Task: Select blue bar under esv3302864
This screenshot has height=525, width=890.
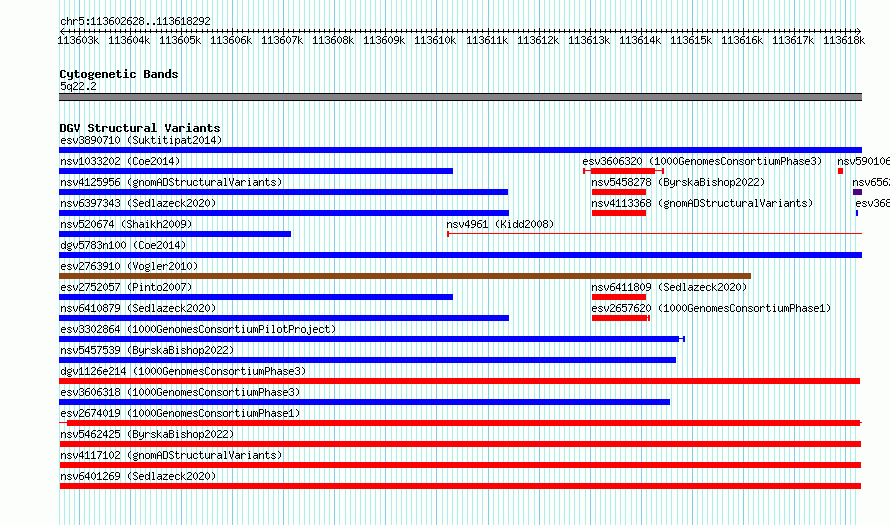Action: coord(372,339)
